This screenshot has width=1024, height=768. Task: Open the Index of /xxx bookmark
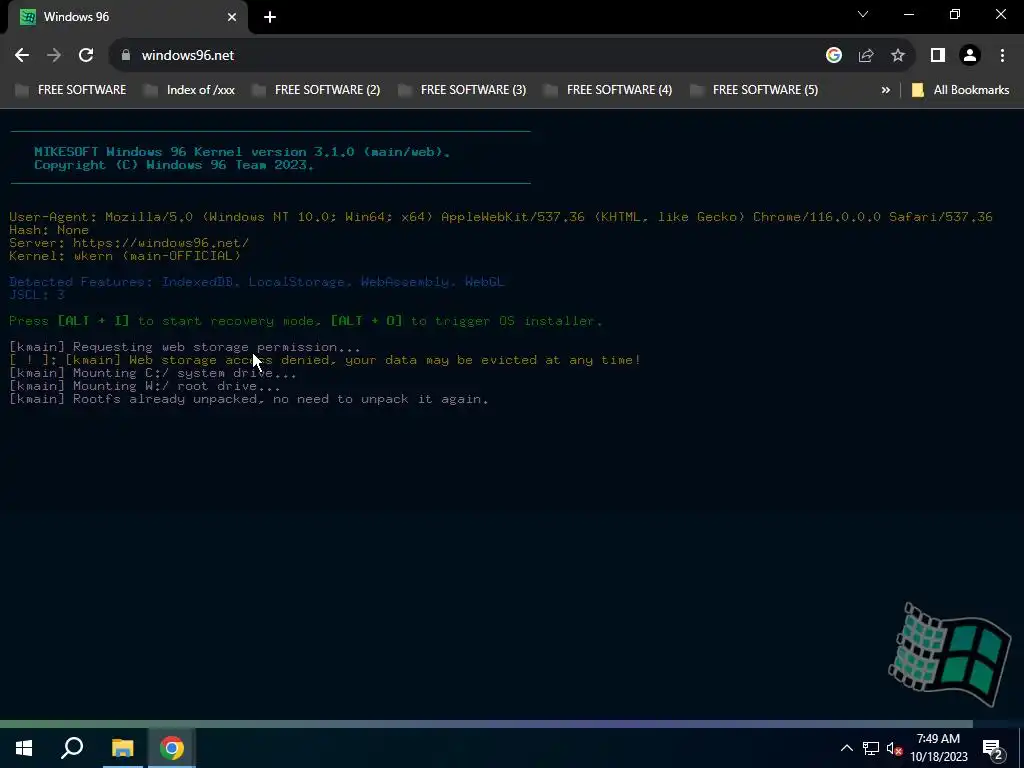[189, 90]
